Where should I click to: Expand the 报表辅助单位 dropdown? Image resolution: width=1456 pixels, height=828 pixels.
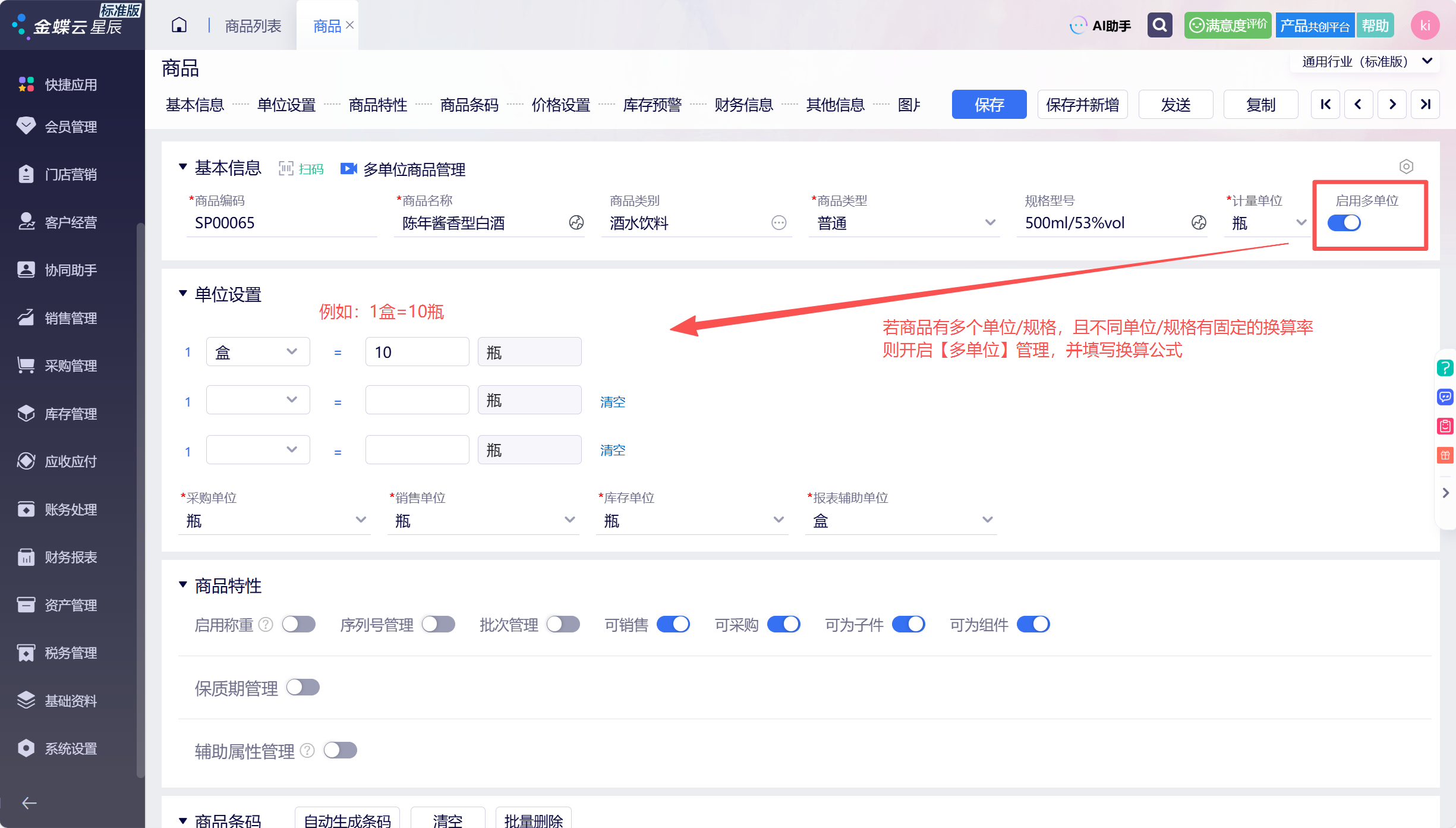click(x=901, y=520)
